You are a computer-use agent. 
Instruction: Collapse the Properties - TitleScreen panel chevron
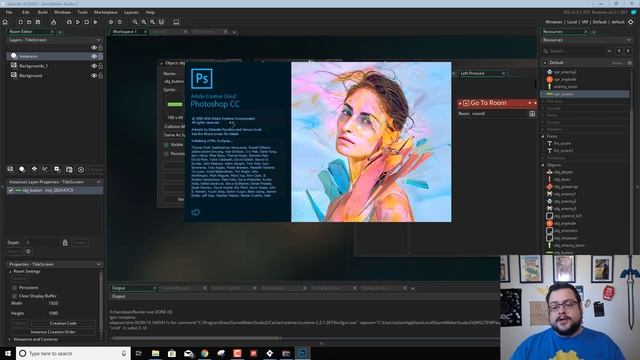98,264
